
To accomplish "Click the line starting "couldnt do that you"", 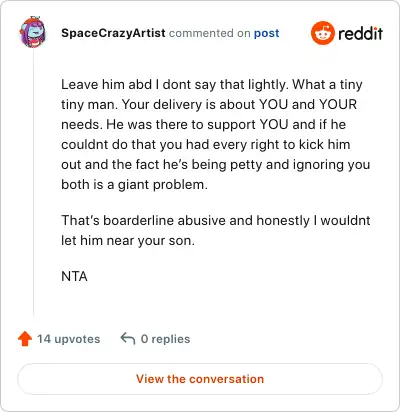I will 206,144.
